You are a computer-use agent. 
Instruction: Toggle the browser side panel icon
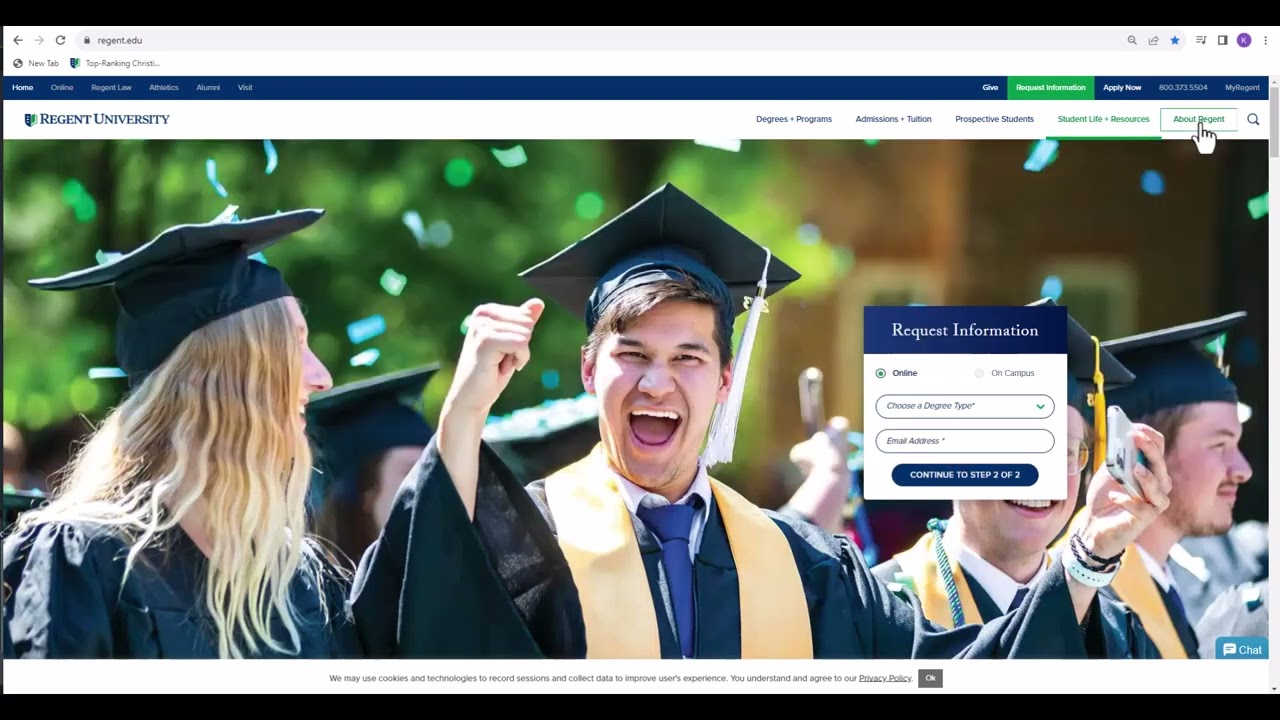coord(1222,40)
